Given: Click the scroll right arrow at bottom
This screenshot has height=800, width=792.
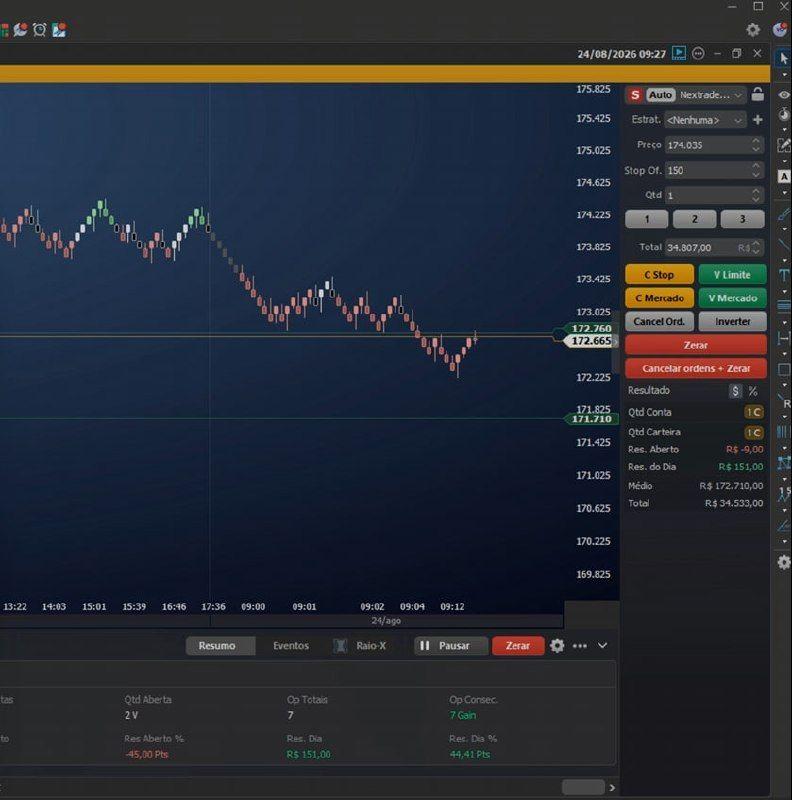Looking at the screenshot, I should 612,787.
